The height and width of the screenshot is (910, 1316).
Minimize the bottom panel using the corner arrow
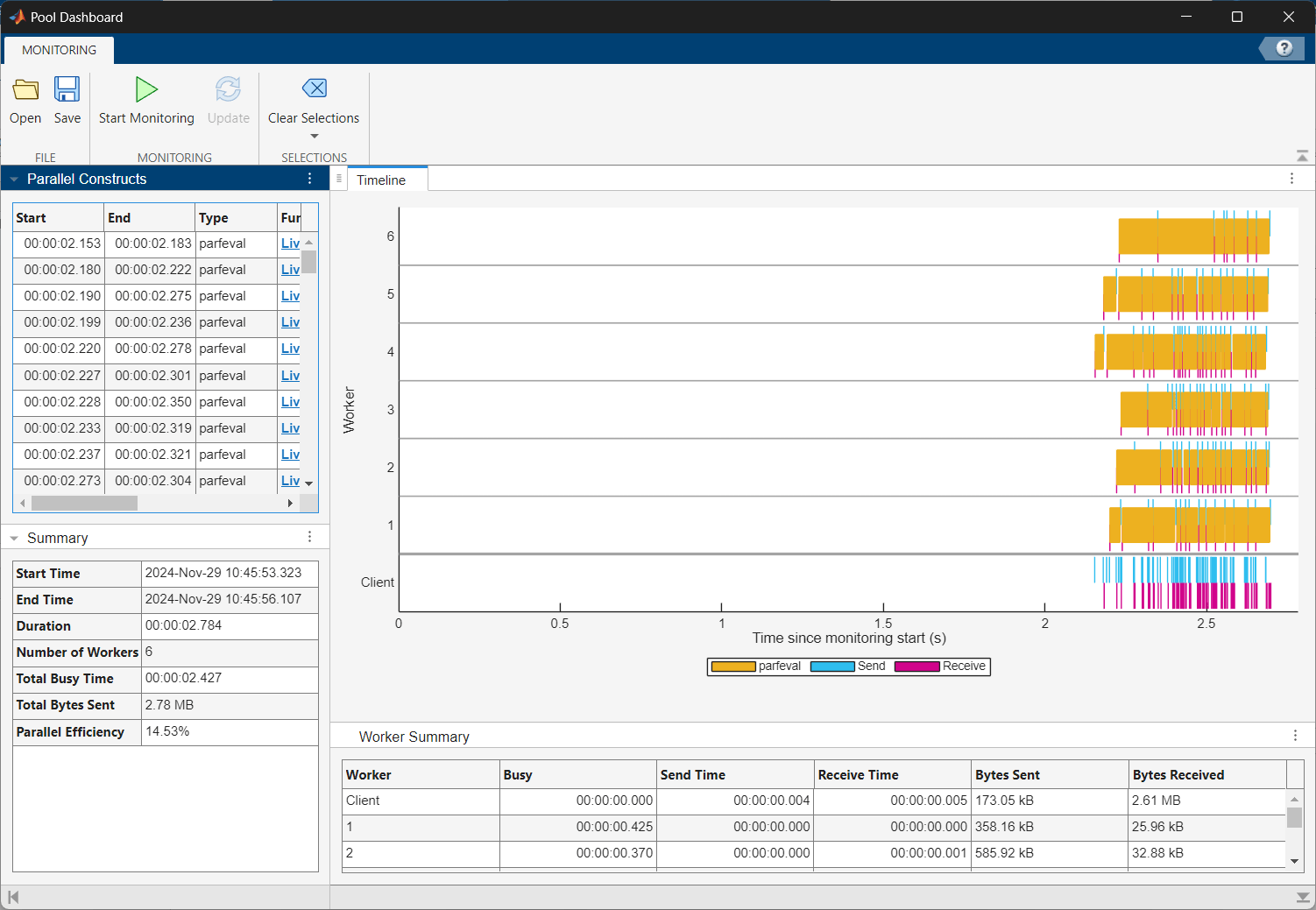tap(1302, 896)
